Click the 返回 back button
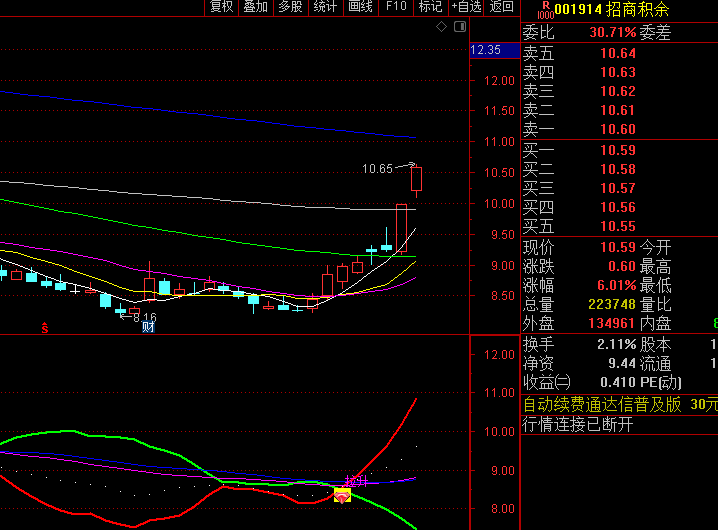The height and width of the screenshot is (530, 718). (501, 7)
